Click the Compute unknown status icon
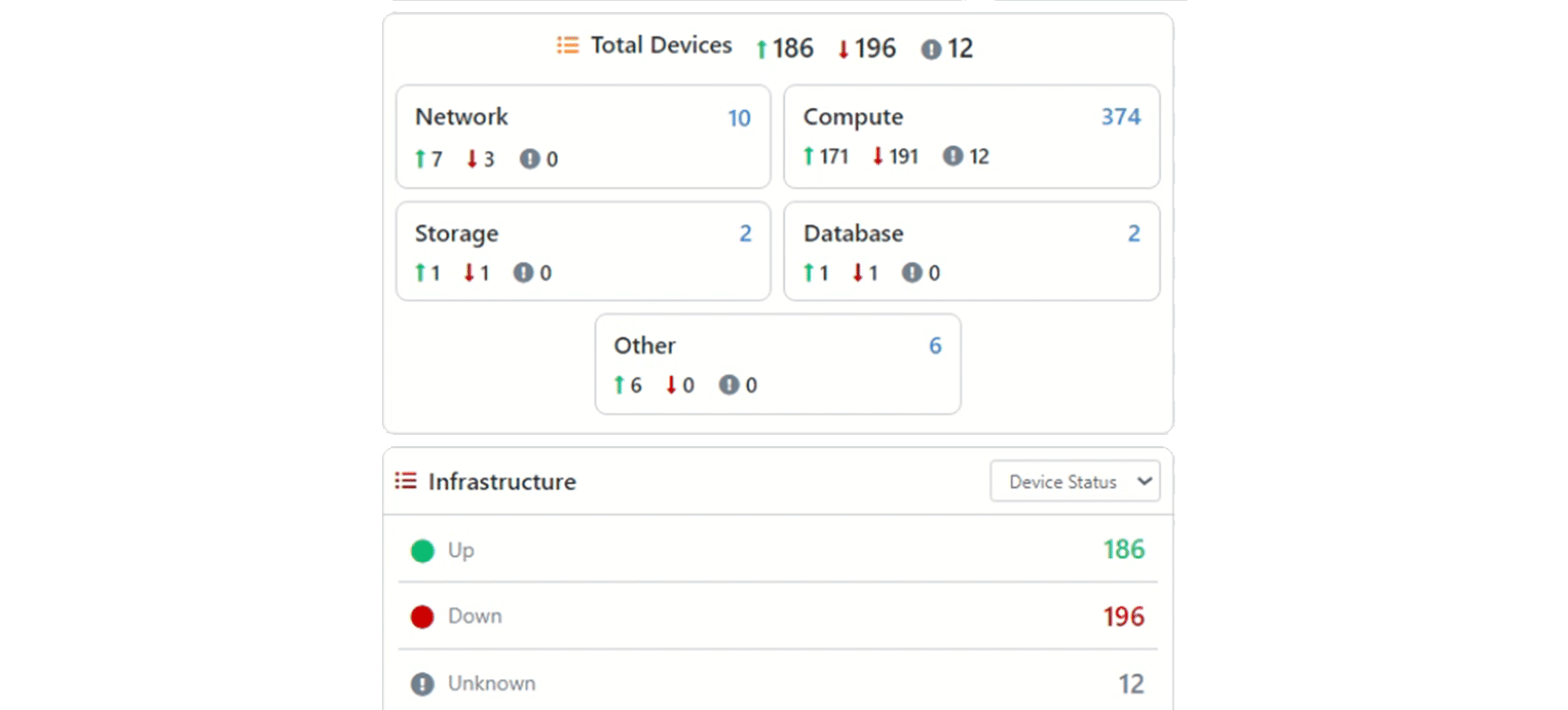 pyautogui.click(x=953, y=156)
